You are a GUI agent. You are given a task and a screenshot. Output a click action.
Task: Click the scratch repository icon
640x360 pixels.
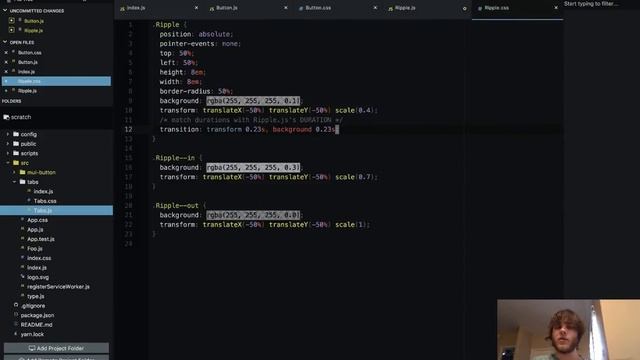click(x=6, y=117)
